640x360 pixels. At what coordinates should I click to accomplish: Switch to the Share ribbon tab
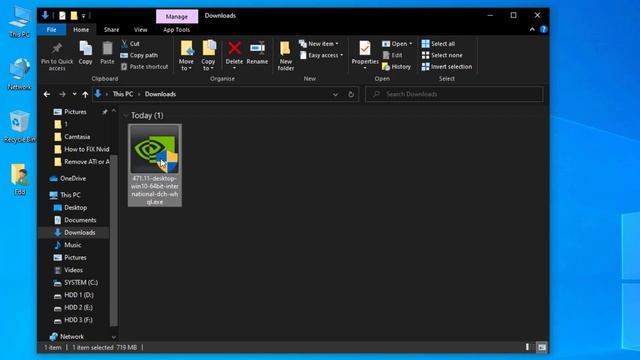click(111, 29)
